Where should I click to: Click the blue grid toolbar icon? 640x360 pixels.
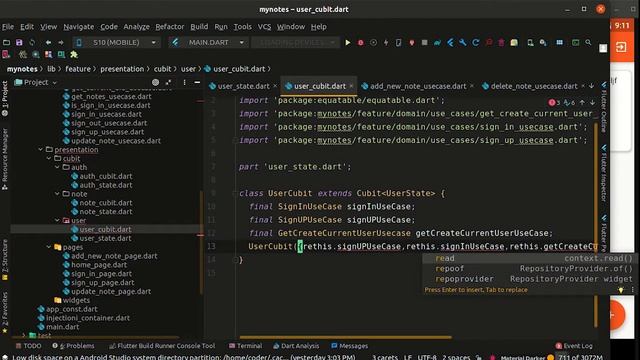560,42
